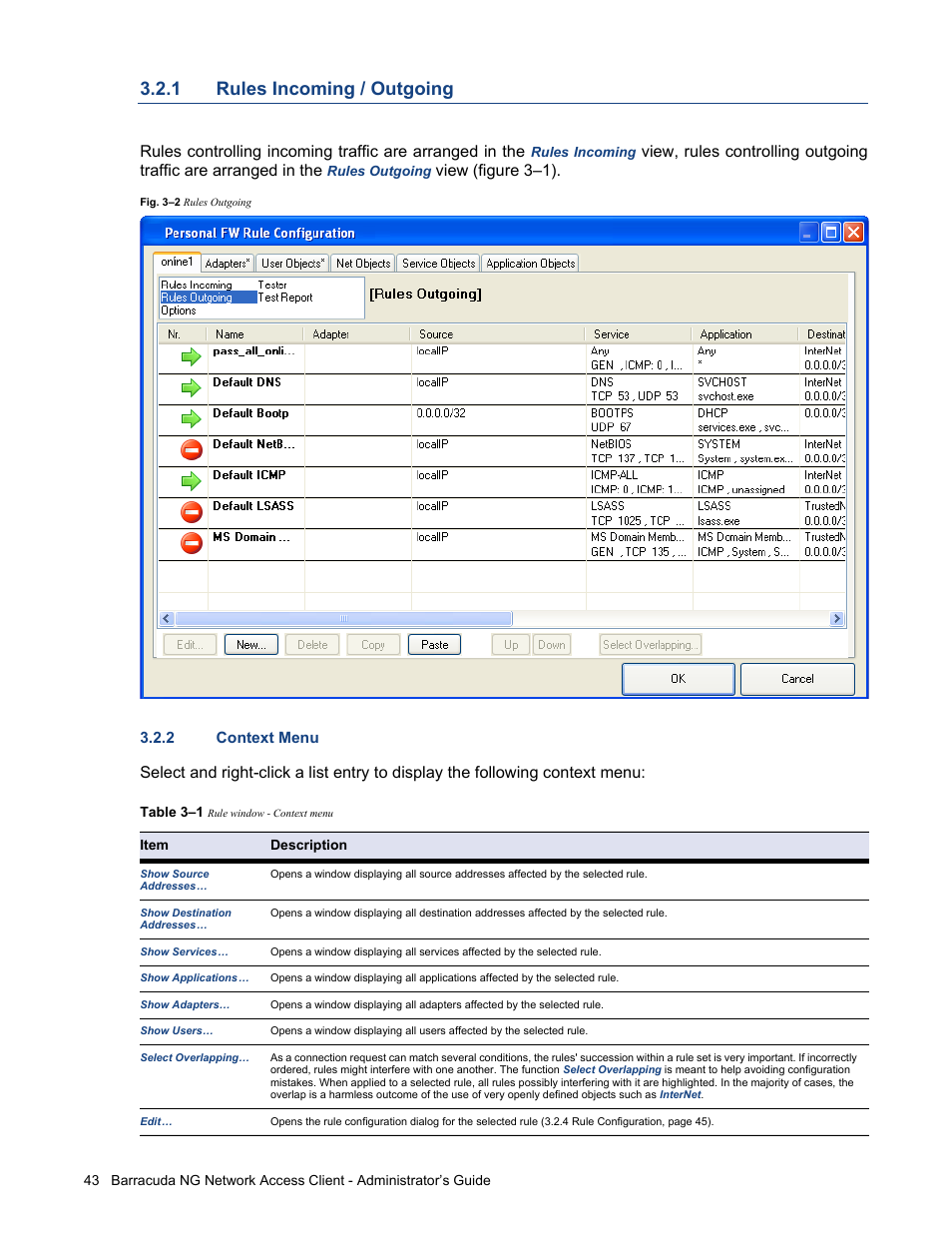This screenshot has width=952, height=1233.
Task: Select Tester in the view list
Action: tap(272, 285)
